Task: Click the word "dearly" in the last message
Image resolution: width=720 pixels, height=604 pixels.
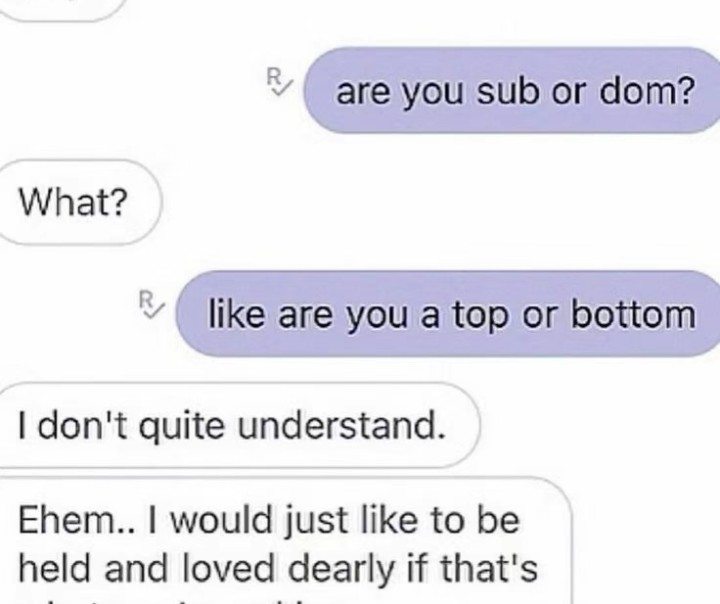Action: [341, 570]
